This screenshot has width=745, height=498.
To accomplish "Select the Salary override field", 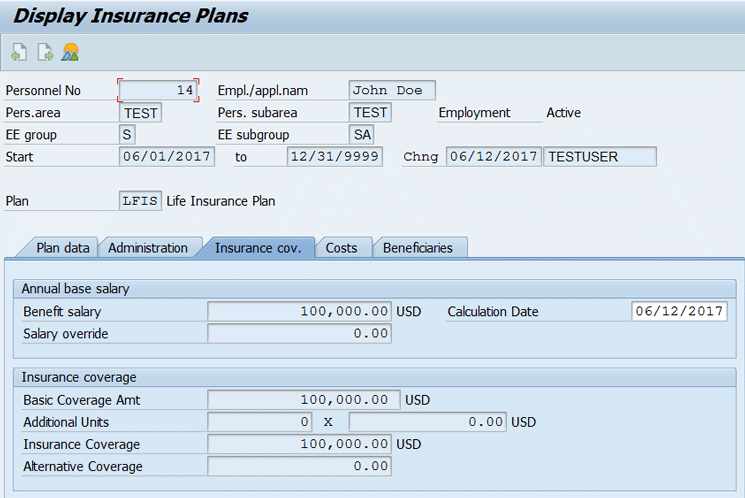I will (x=299, y=334).
